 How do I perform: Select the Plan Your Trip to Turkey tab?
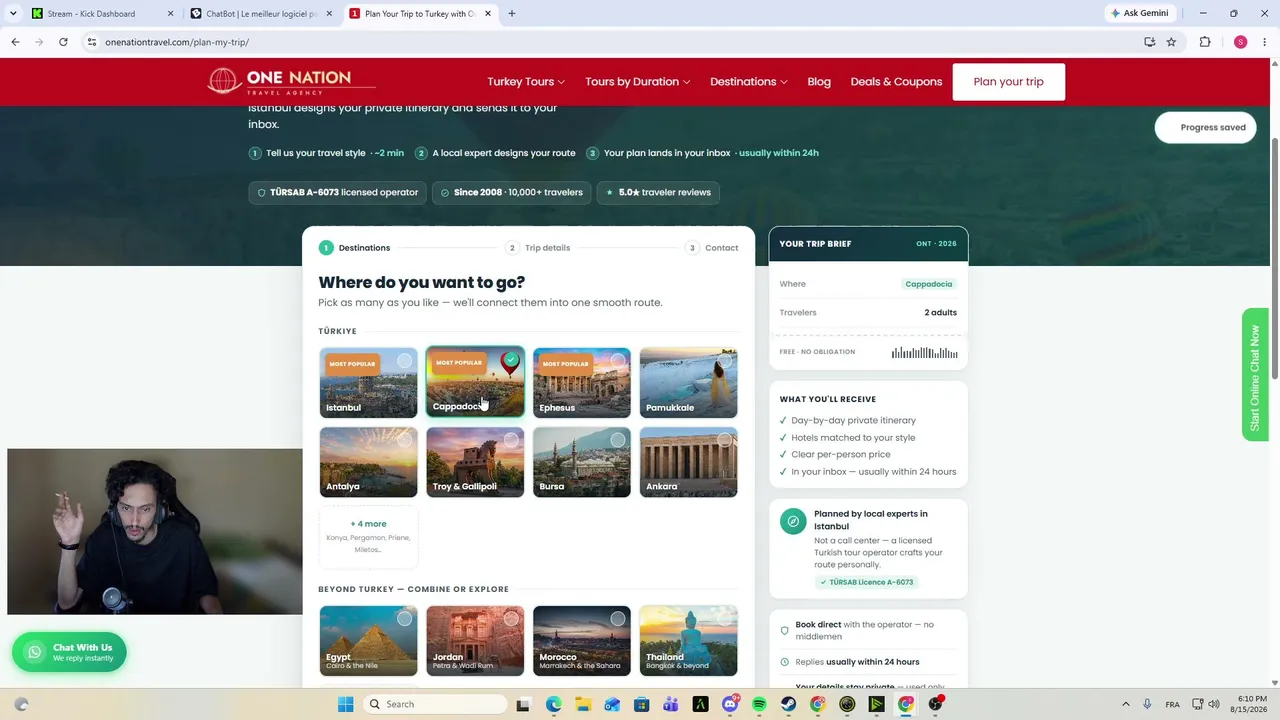coord(419,14)
